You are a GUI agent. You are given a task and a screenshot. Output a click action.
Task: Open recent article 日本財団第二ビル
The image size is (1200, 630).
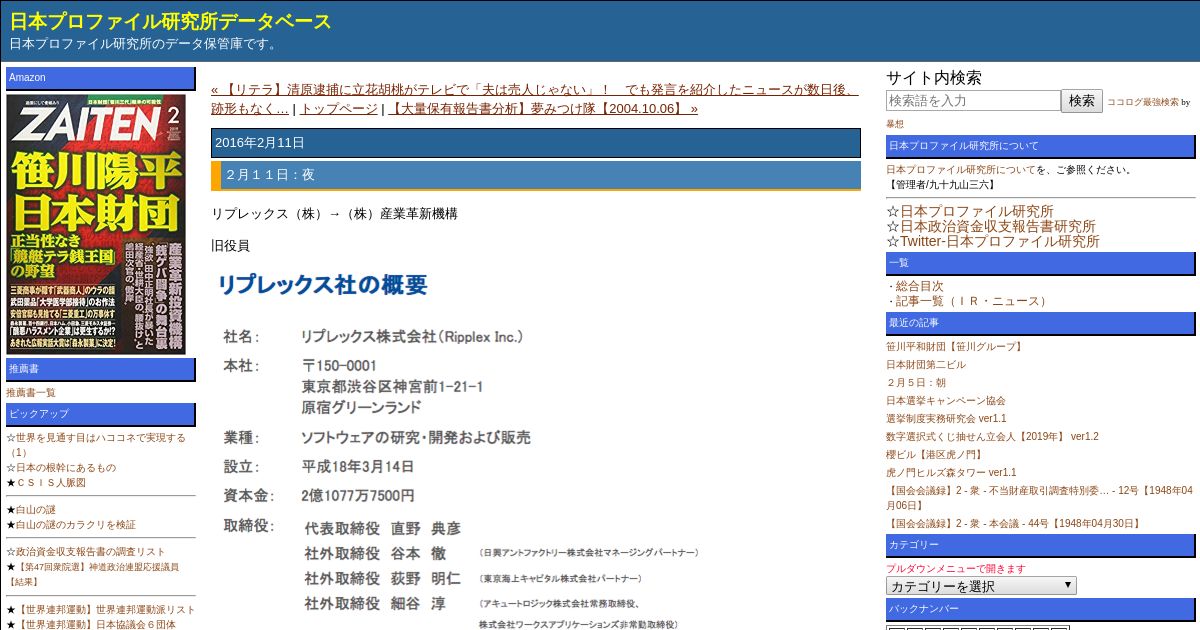926,365
